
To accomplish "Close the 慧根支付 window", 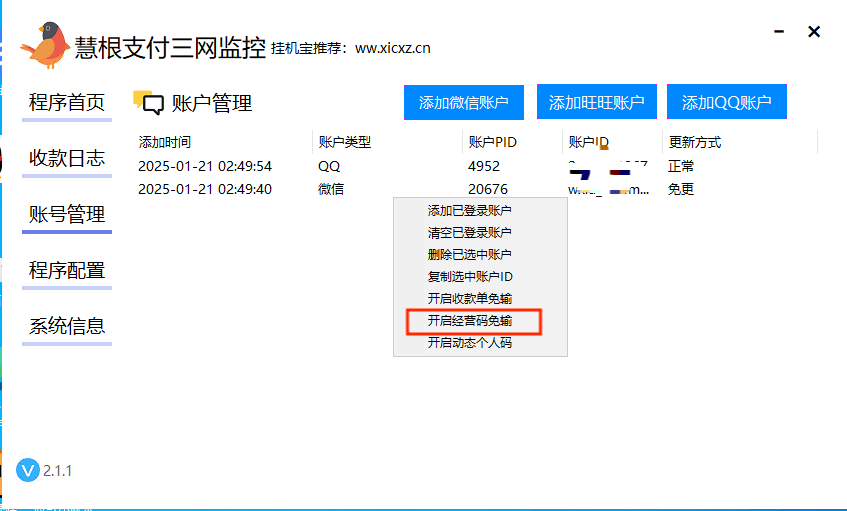I will coord(814,31).
